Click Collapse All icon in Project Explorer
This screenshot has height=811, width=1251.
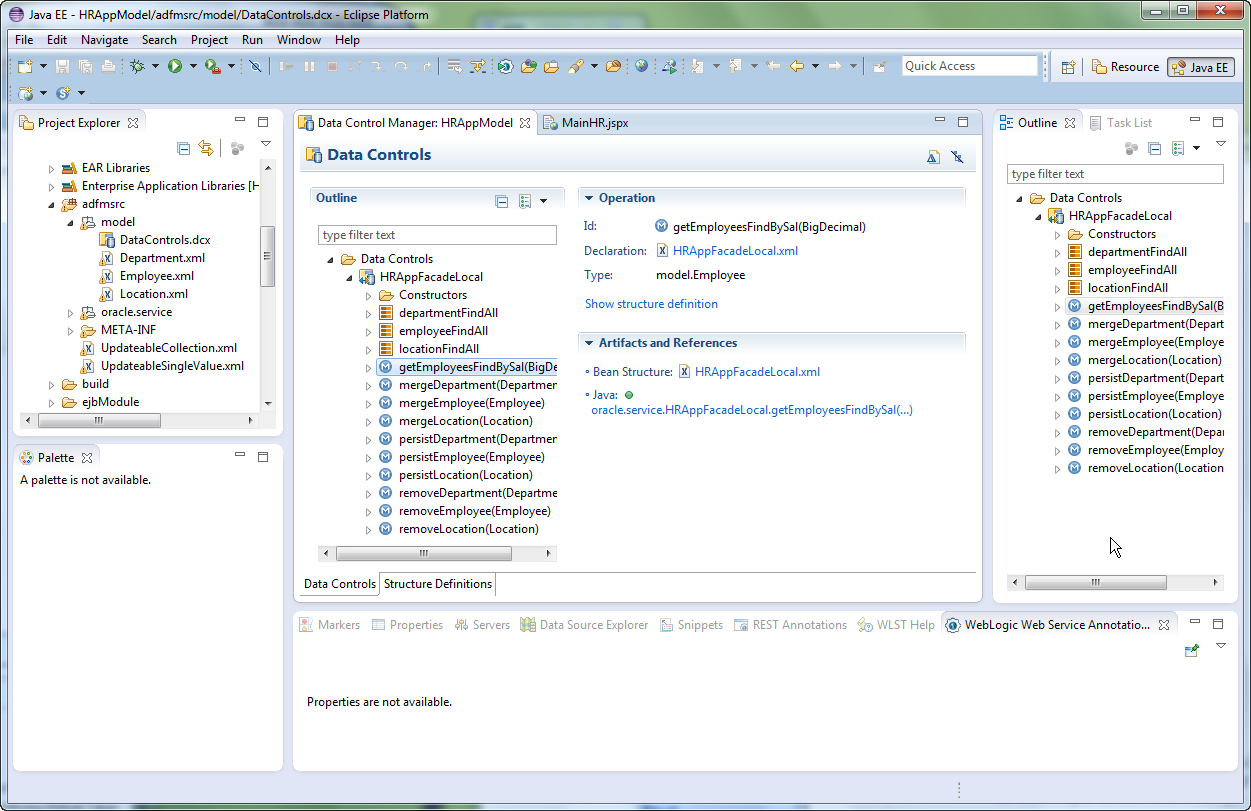click(183, 148)
